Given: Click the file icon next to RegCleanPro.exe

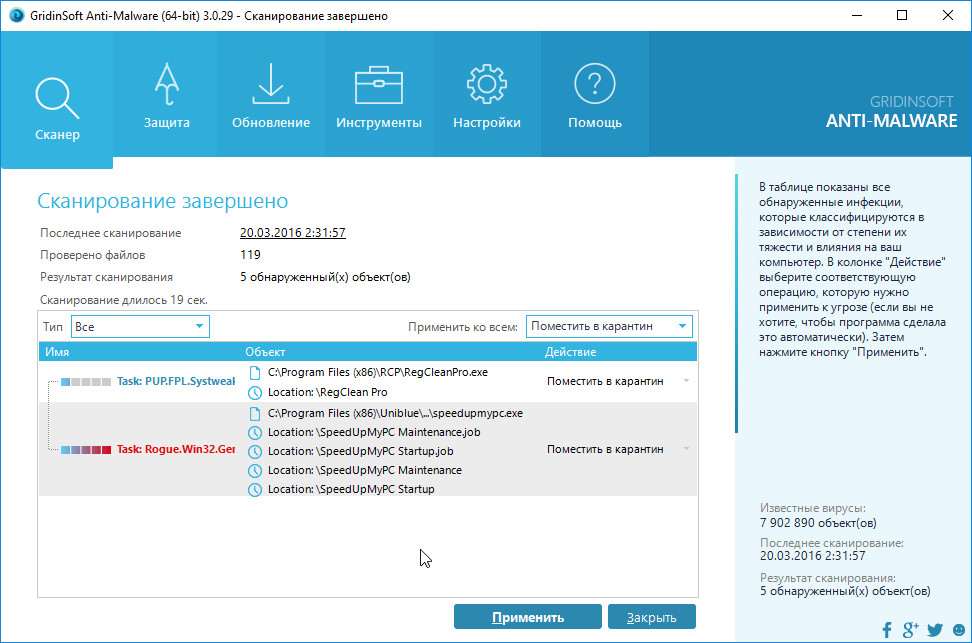Looking at the screenshot, I should click(x=254, y=373).
